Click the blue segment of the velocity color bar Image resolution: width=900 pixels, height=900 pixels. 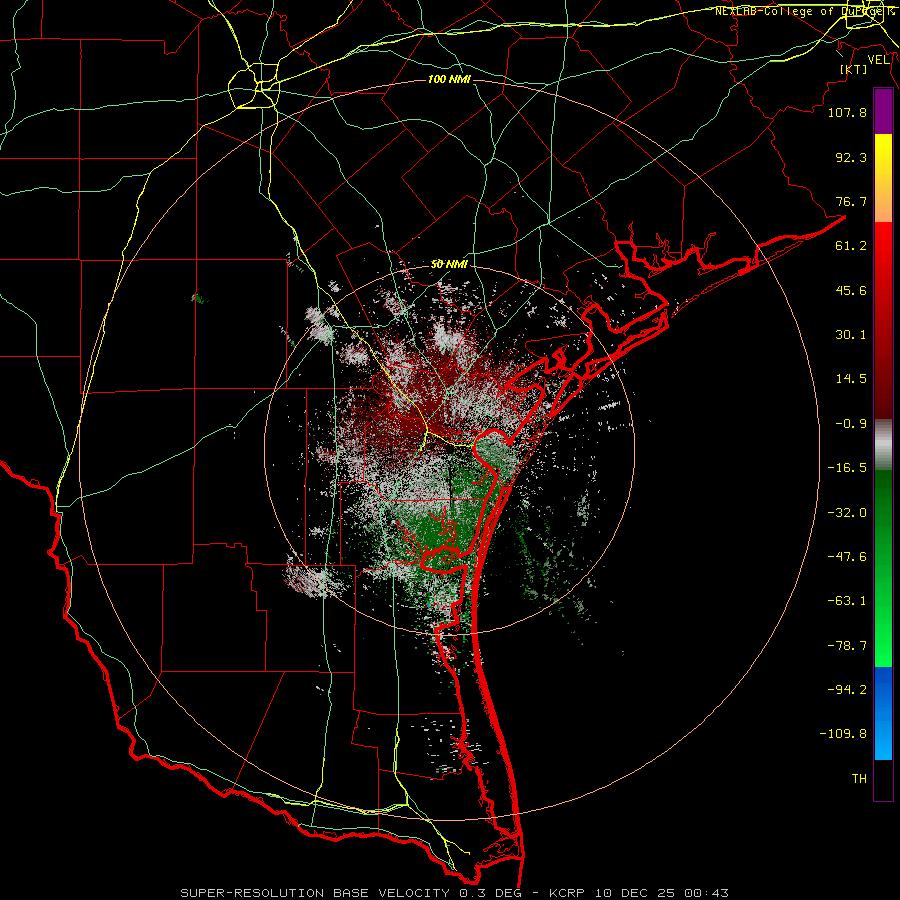883,713
